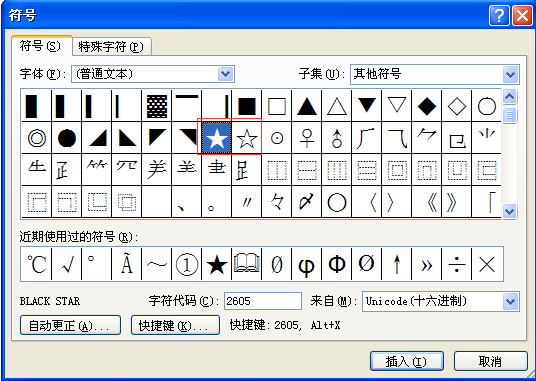
Task: Choose the white up-pointing triangle symbol
Action: [x=337, y=106]
